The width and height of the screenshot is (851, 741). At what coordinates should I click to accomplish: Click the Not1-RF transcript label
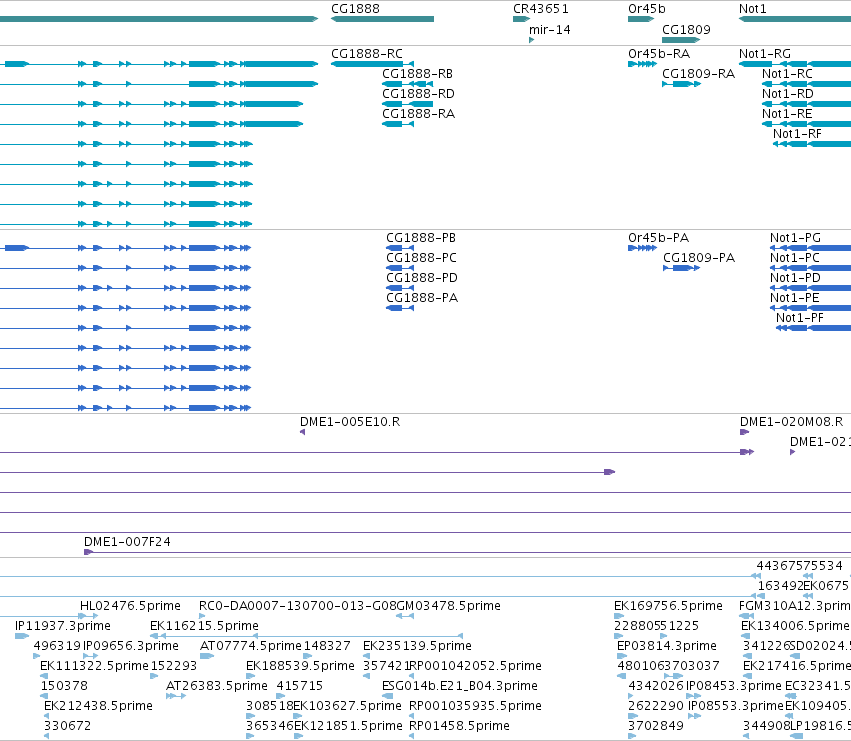(797, 134)
